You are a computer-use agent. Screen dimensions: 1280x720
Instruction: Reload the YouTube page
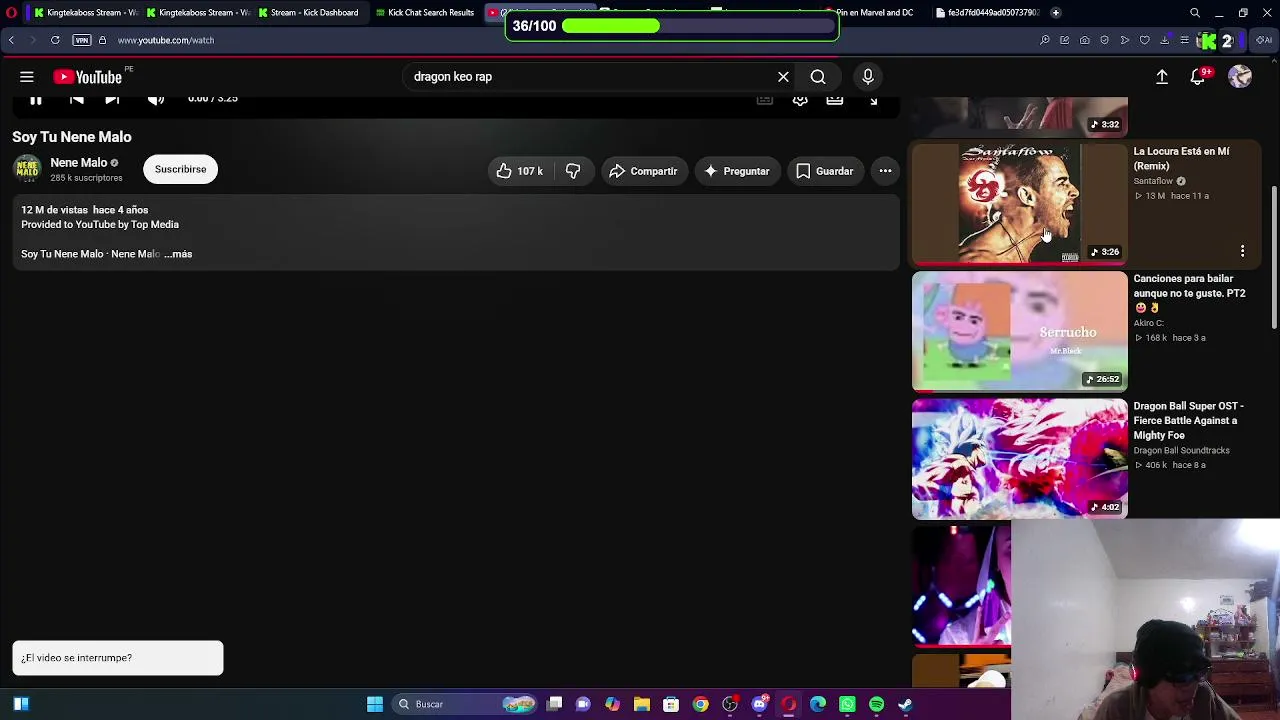(x=55, y=40)
